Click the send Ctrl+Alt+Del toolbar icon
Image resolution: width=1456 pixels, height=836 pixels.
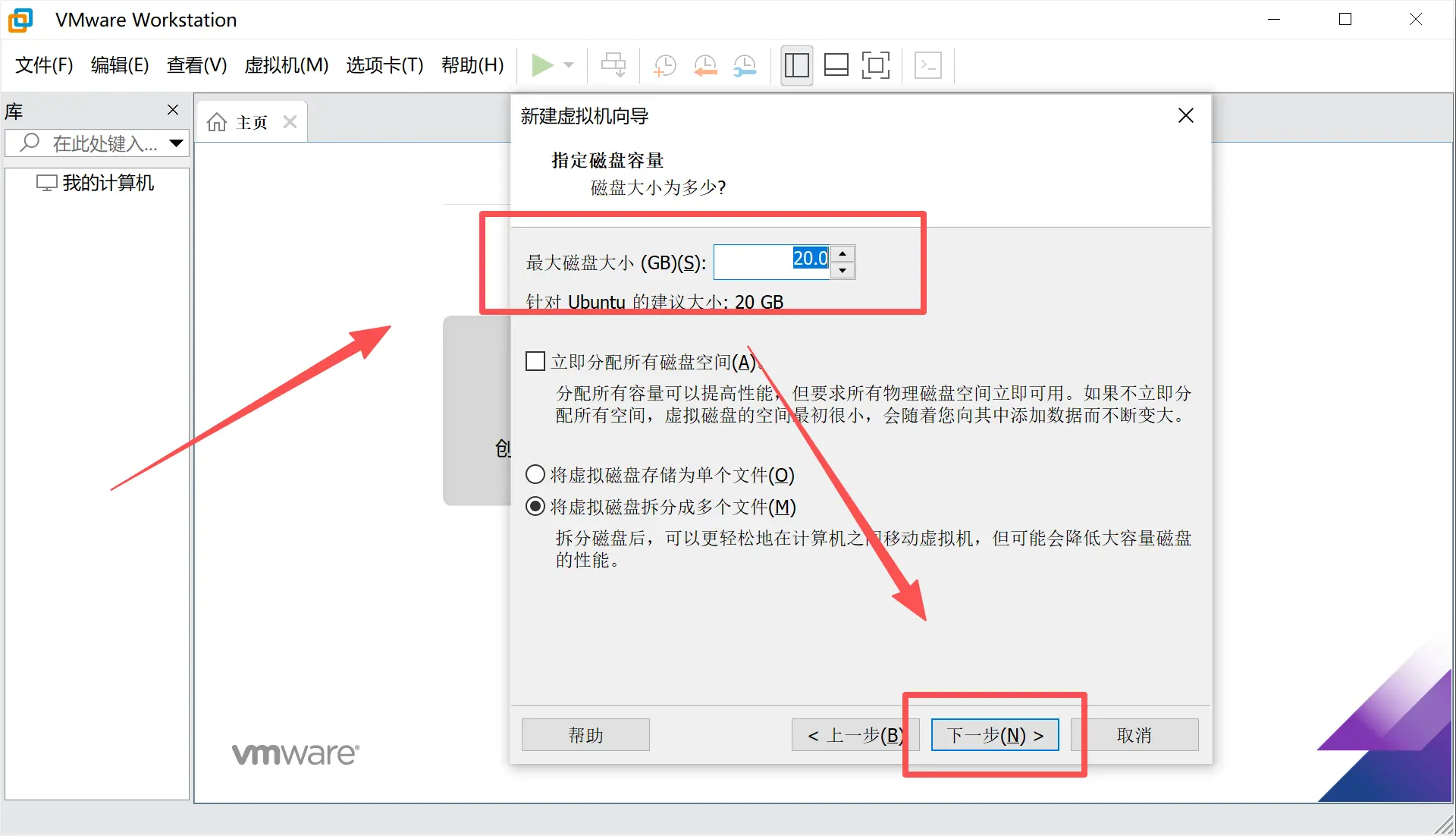[613, 65]
